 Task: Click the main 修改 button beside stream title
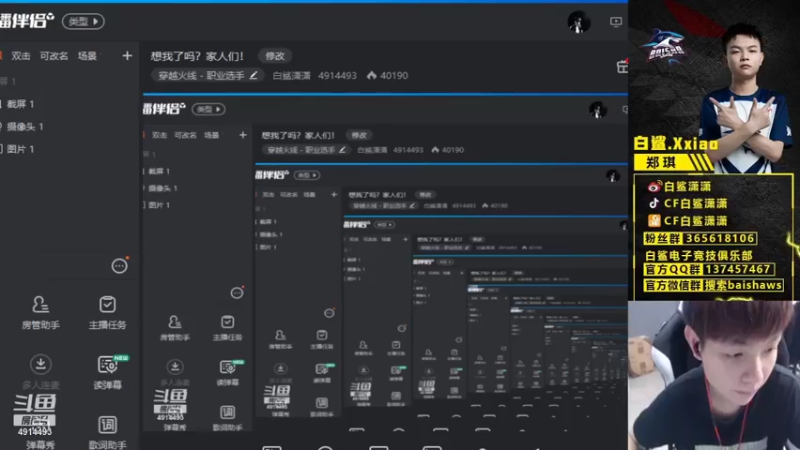(275, 56)
